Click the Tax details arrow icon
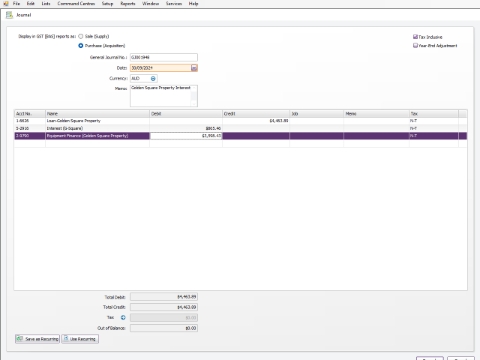 click(x=123, y=317)
